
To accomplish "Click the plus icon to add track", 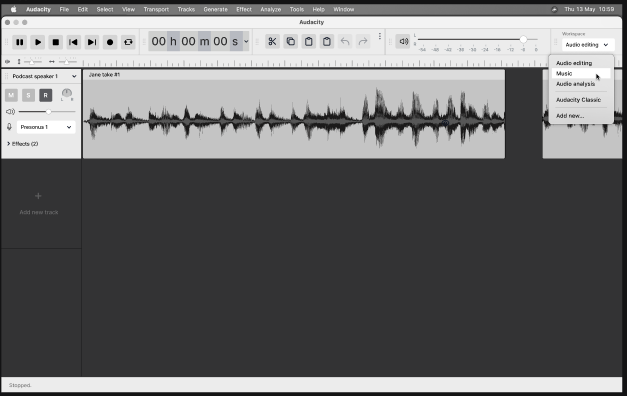I will 38,196.
